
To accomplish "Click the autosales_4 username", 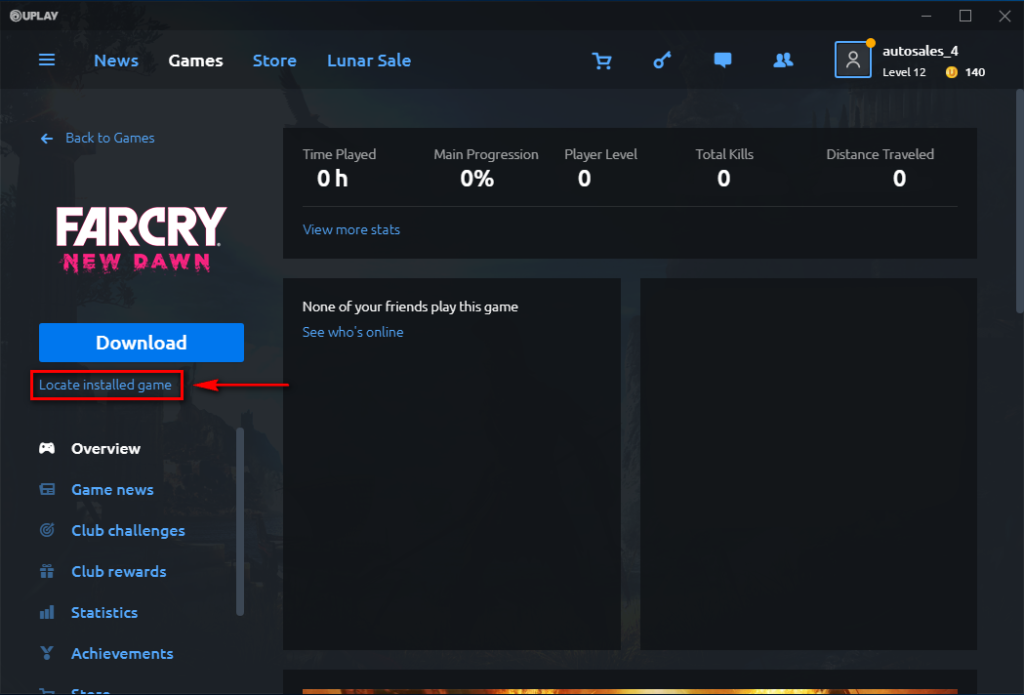I will 920,51.
